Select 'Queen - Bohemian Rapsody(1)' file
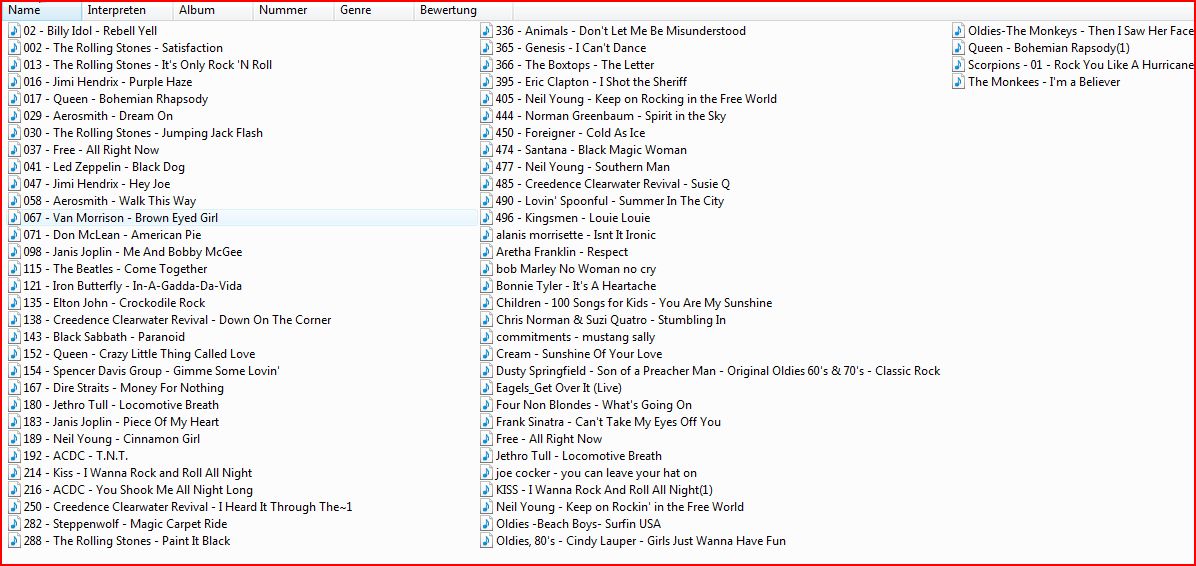The image size is (1196, 566). [1049, 48]
